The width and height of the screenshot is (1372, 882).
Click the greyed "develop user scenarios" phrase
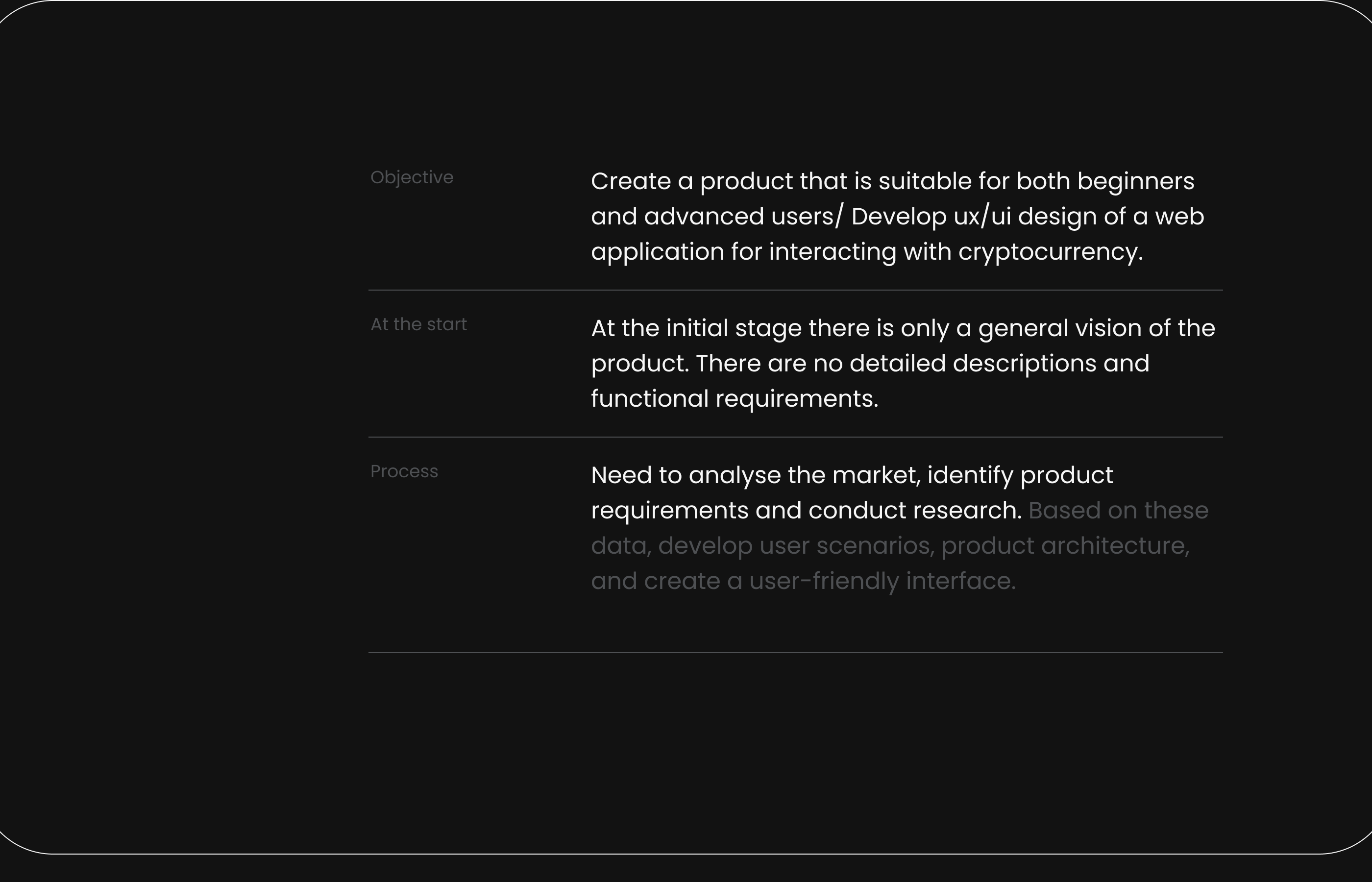point(794,546)
